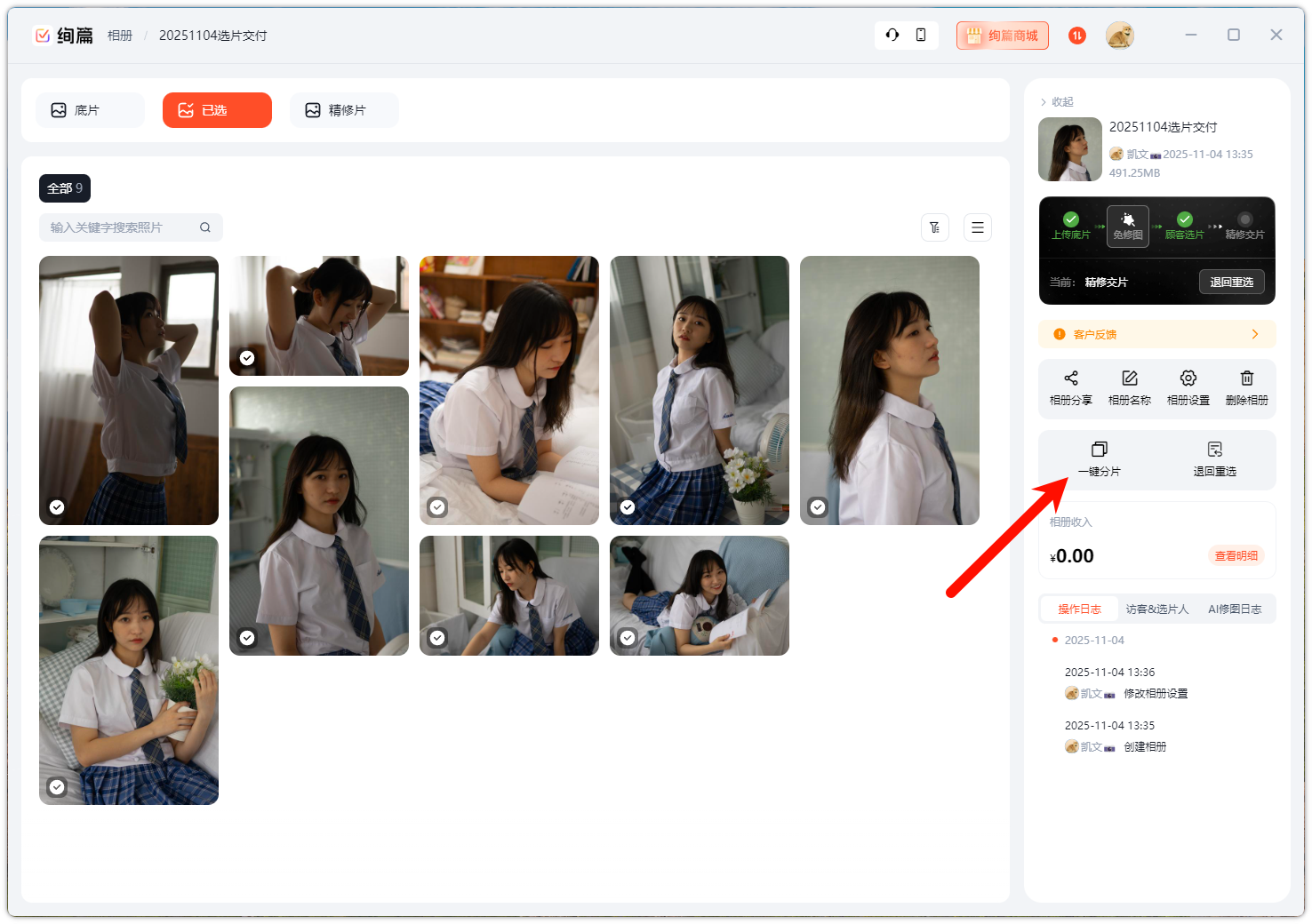Click the album share icon

[x=1070, y=378]
